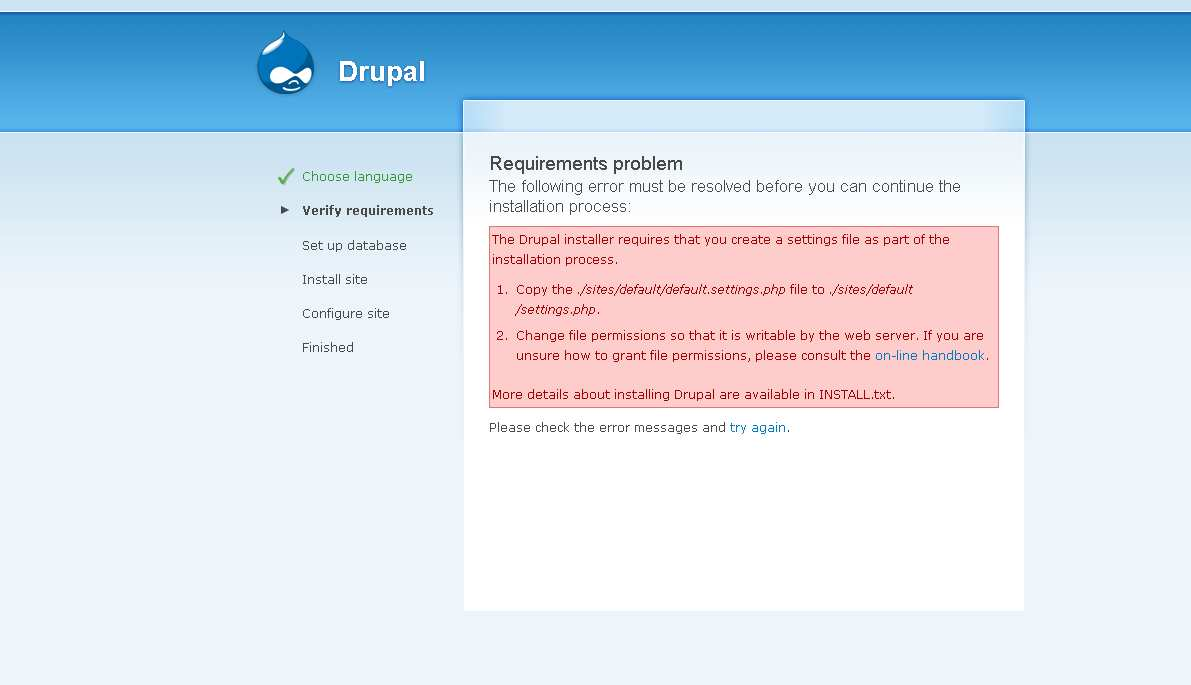Click the Drupal site name text

(x=381, y=71)
